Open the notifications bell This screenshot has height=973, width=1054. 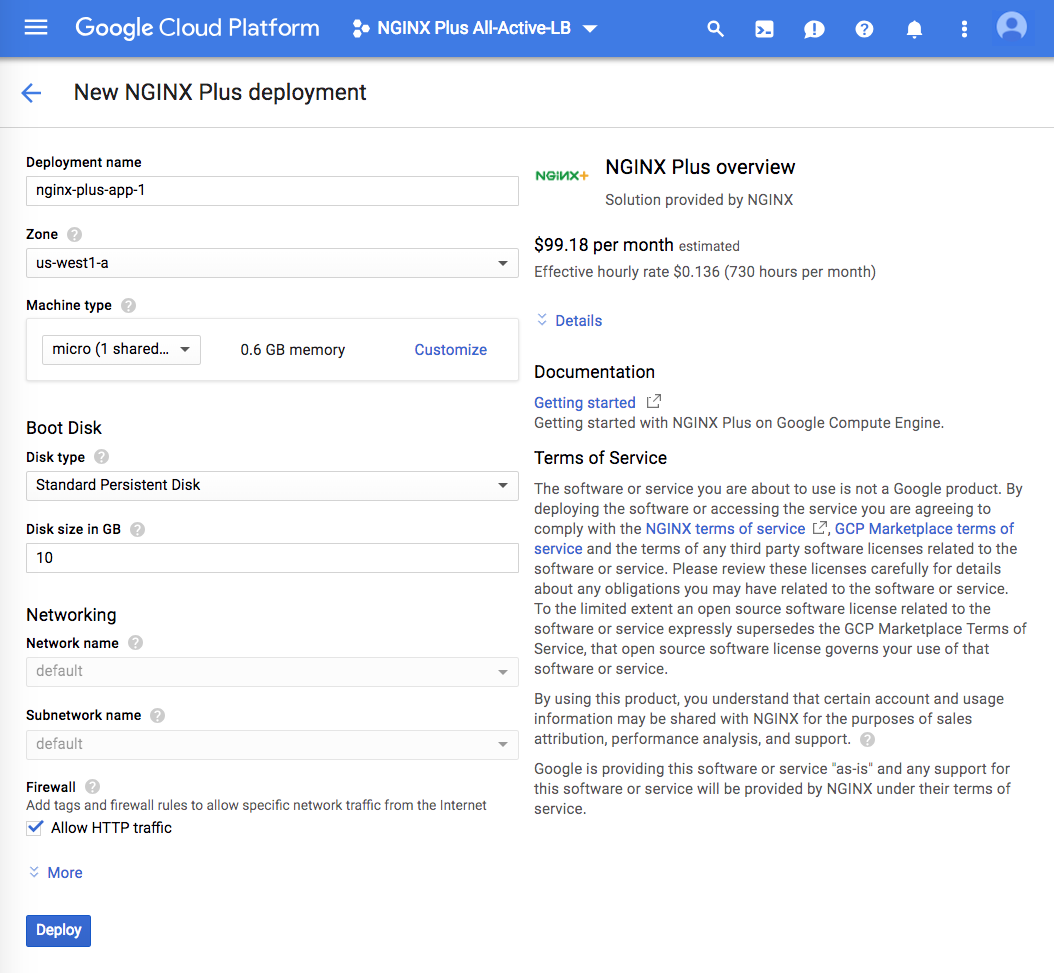pos(914,29)
